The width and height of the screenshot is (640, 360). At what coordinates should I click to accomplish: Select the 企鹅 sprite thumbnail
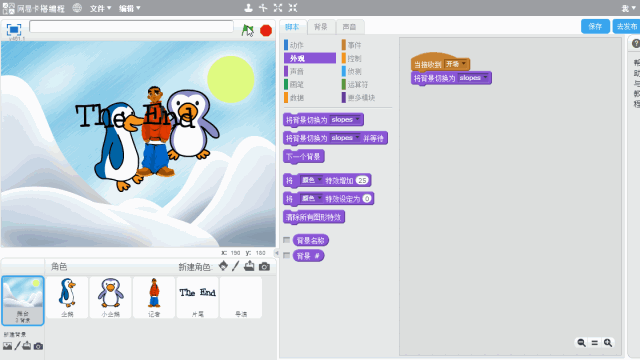tap(67, 297)
